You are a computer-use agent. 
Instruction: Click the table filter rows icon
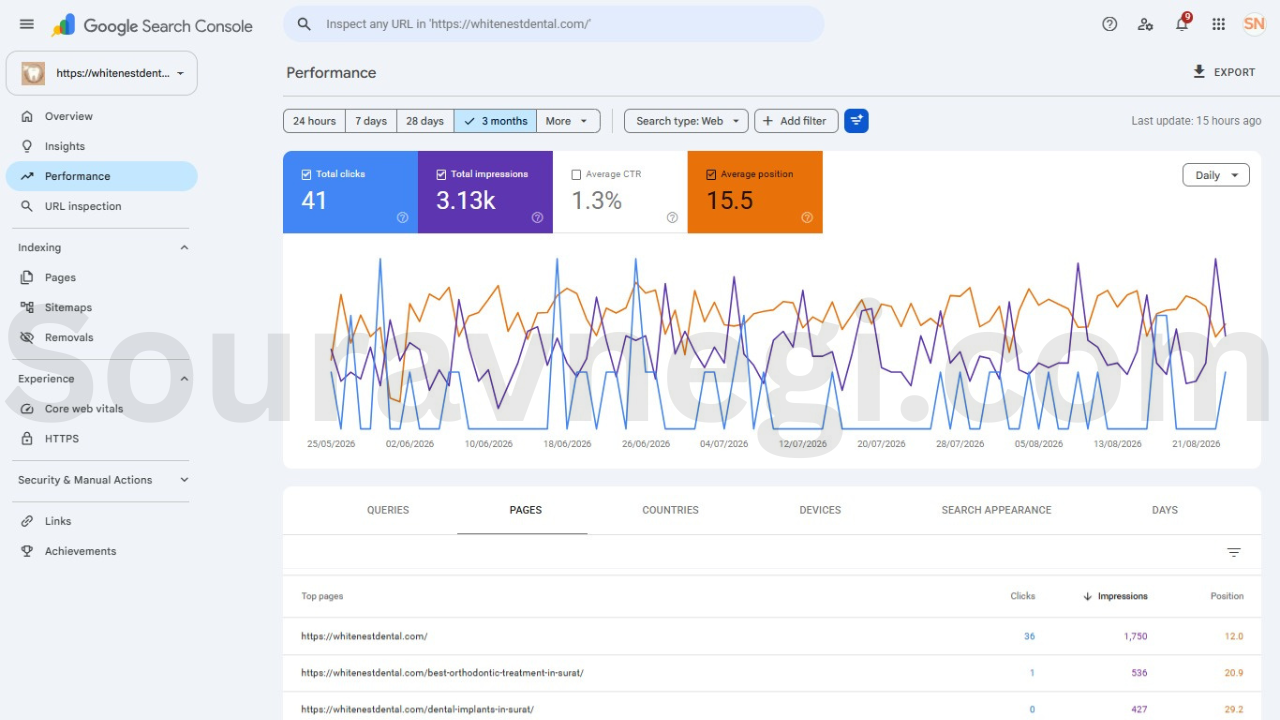(1234, 552)
